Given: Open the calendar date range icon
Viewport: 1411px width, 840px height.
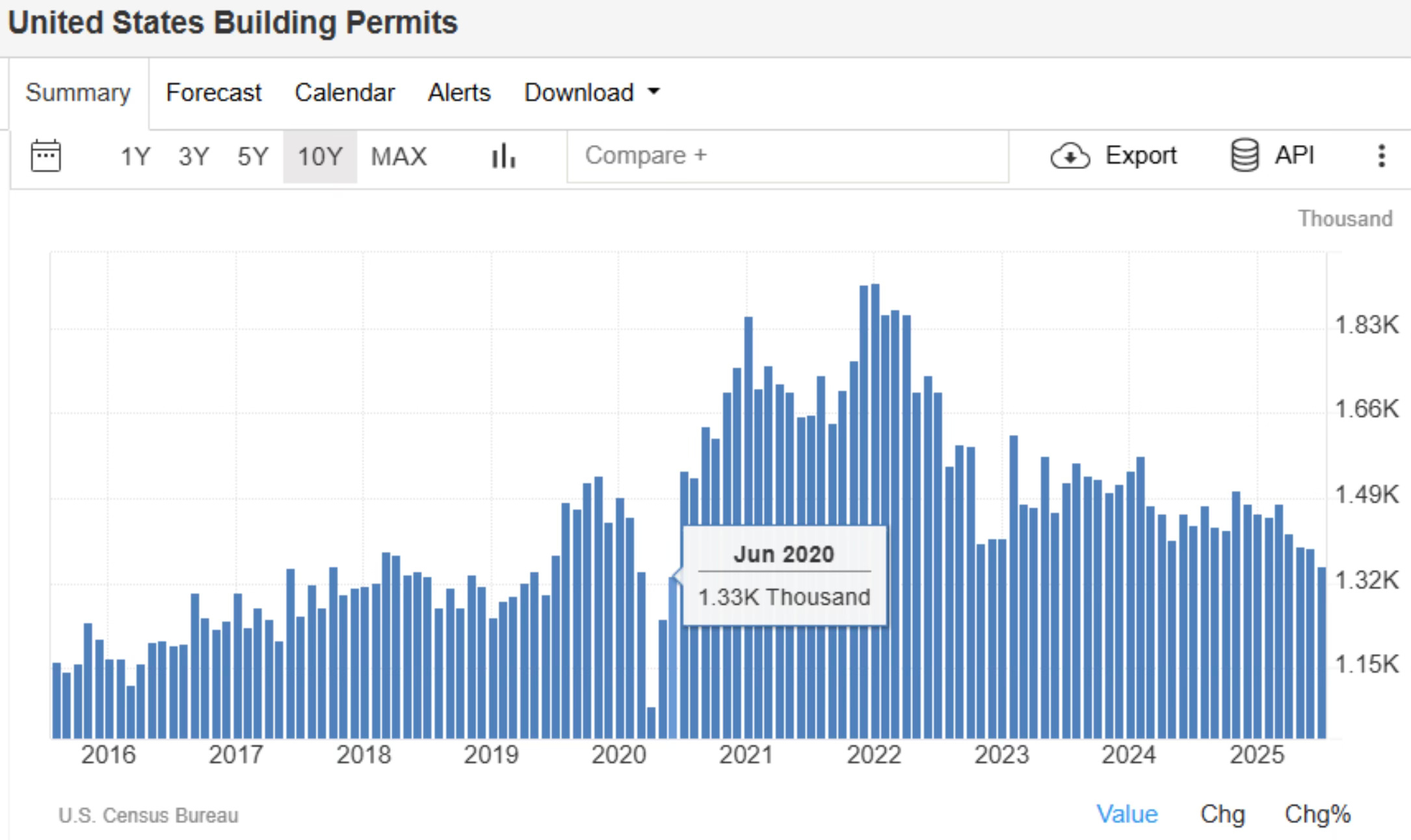Looking at the screenshot, I should [x=46, y=156].
